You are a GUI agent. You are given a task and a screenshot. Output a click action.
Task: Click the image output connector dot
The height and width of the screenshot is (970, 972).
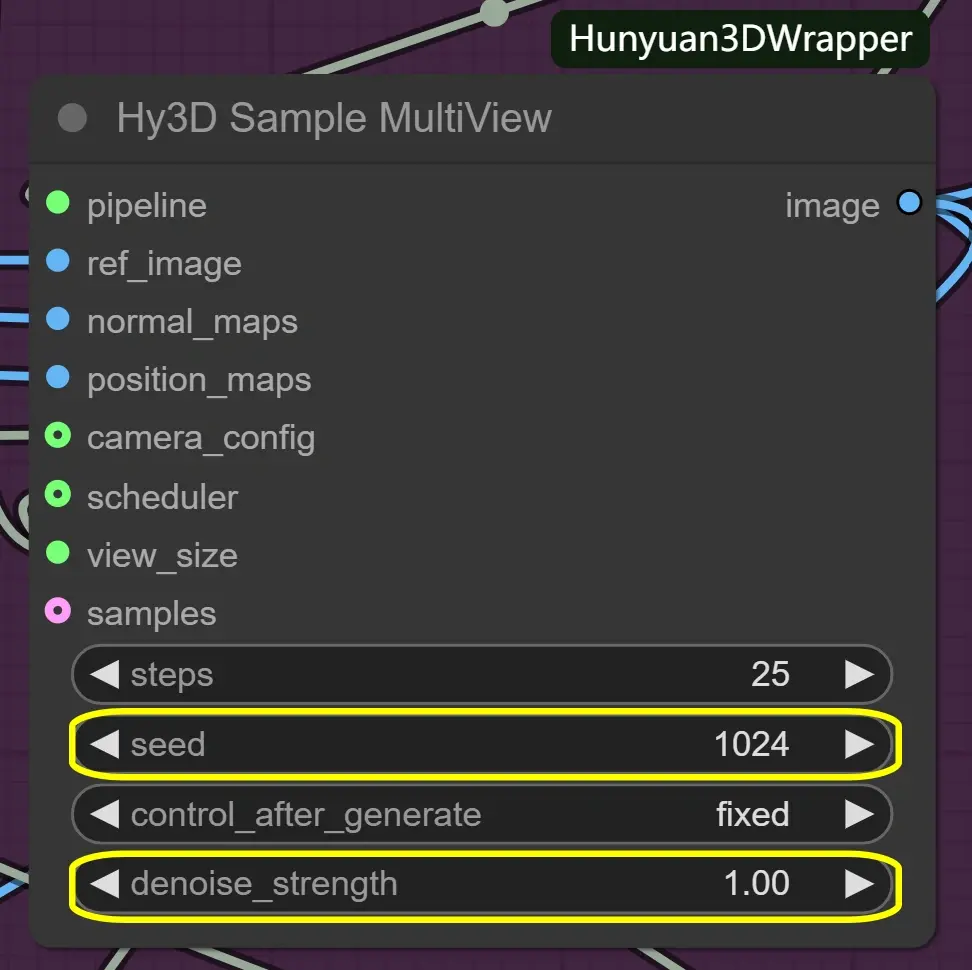tap(909, 202)
